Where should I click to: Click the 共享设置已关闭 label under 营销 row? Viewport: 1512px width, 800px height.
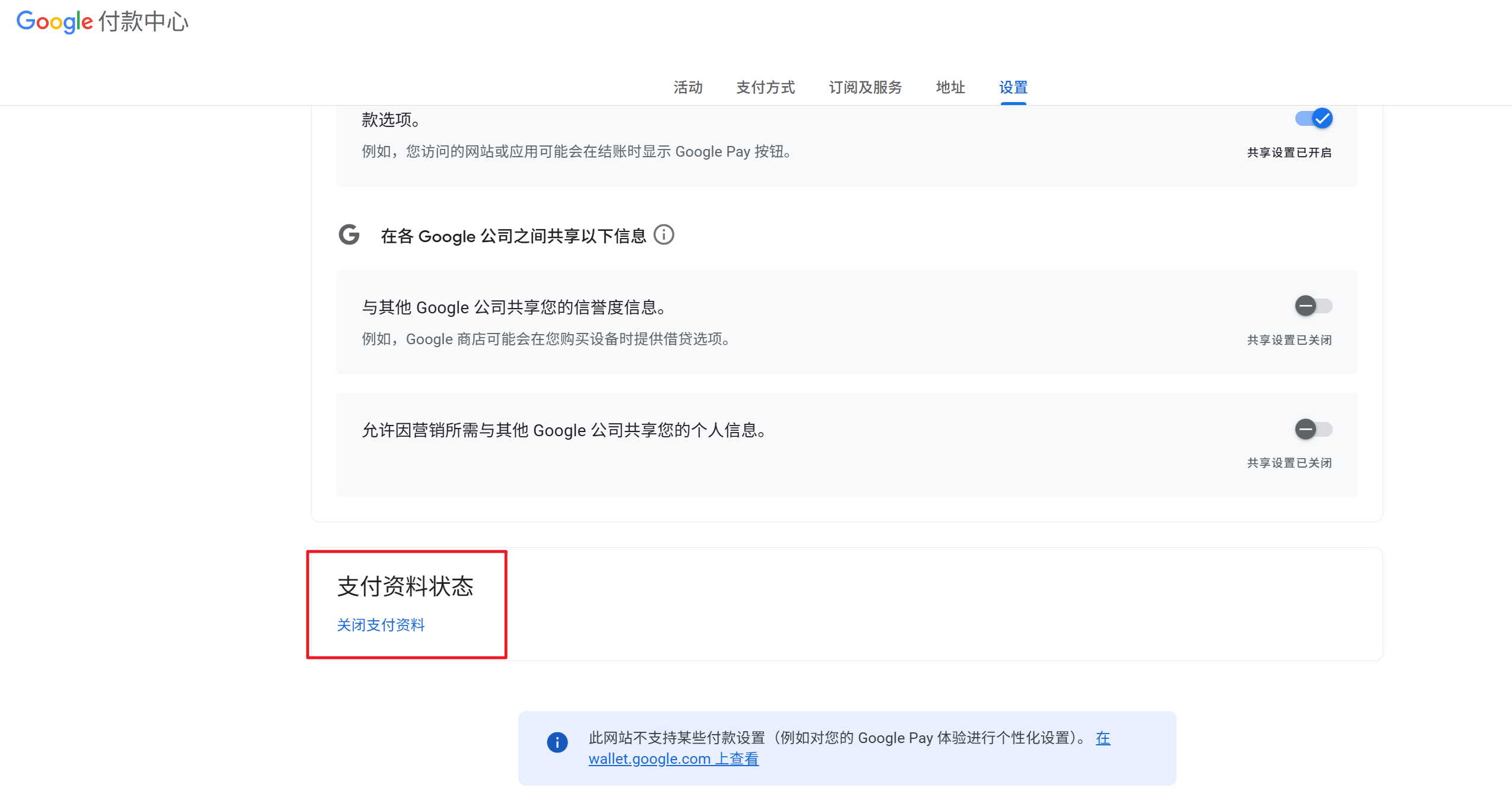(1289, 463)
